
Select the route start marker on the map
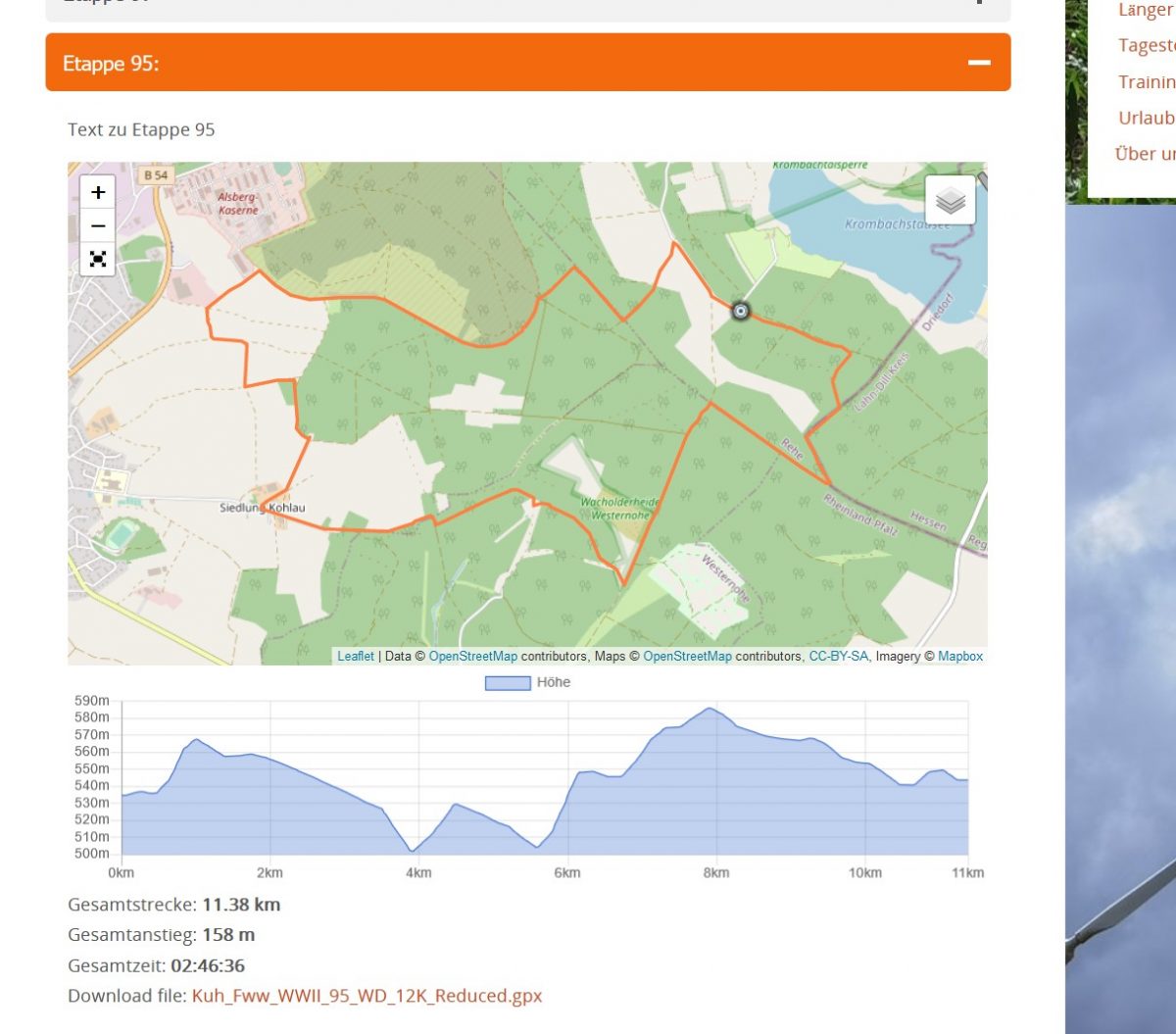tap(740, 311)
